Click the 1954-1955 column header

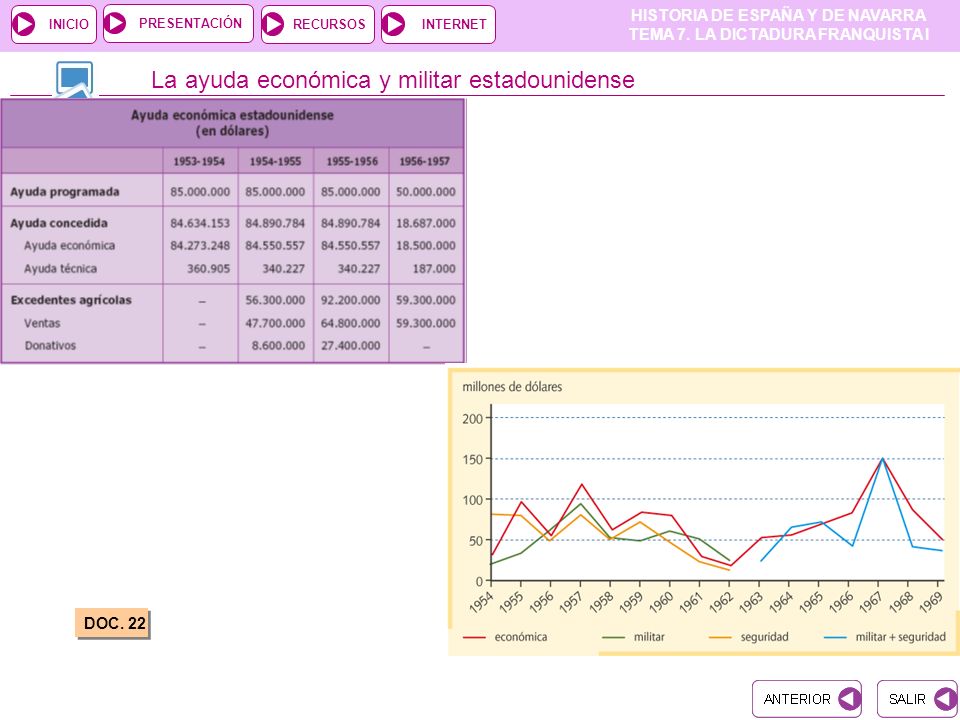pos(276,162)
